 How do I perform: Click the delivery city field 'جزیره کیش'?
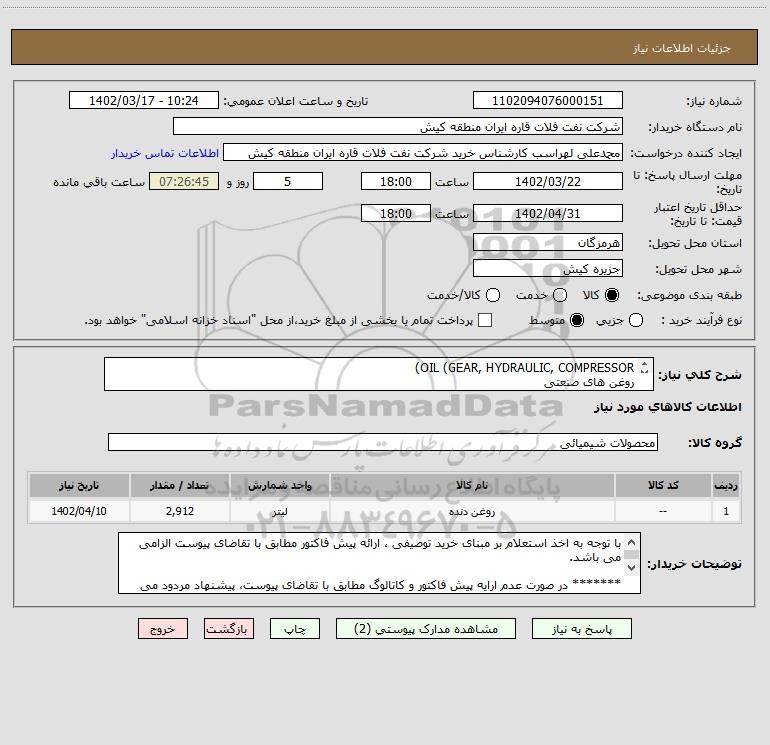tap(548, 268)
